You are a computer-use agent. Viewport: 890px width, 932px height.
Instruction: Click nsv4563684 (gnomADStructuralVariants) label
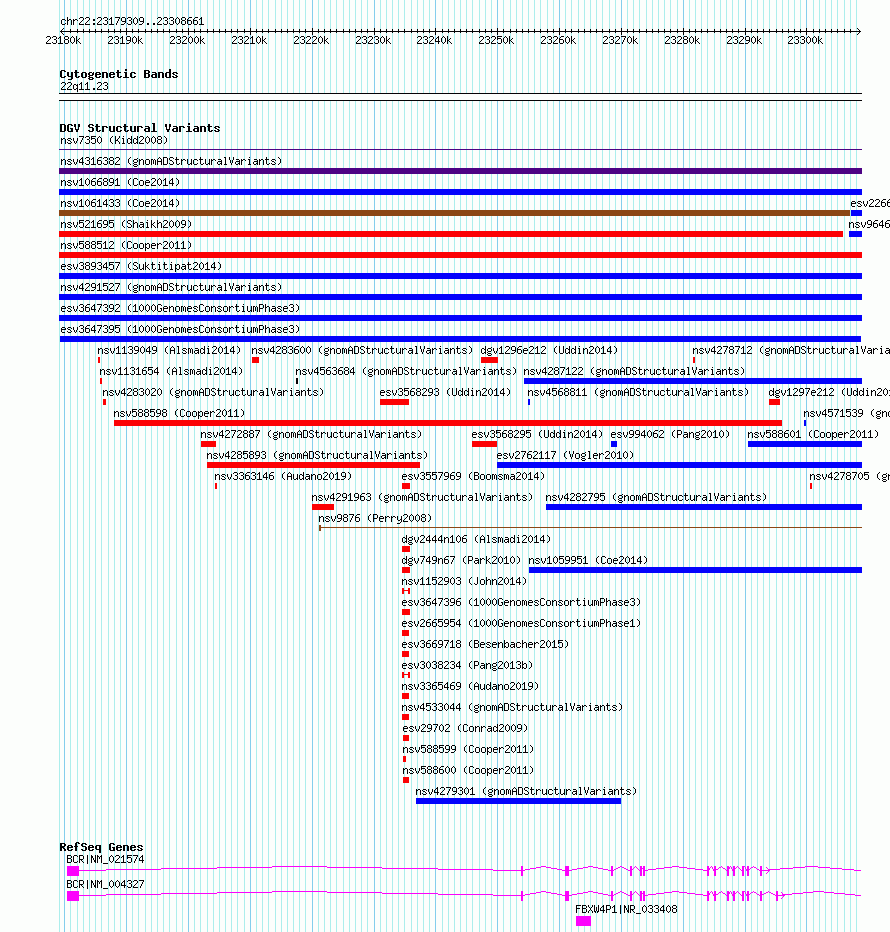click(406, 371)
